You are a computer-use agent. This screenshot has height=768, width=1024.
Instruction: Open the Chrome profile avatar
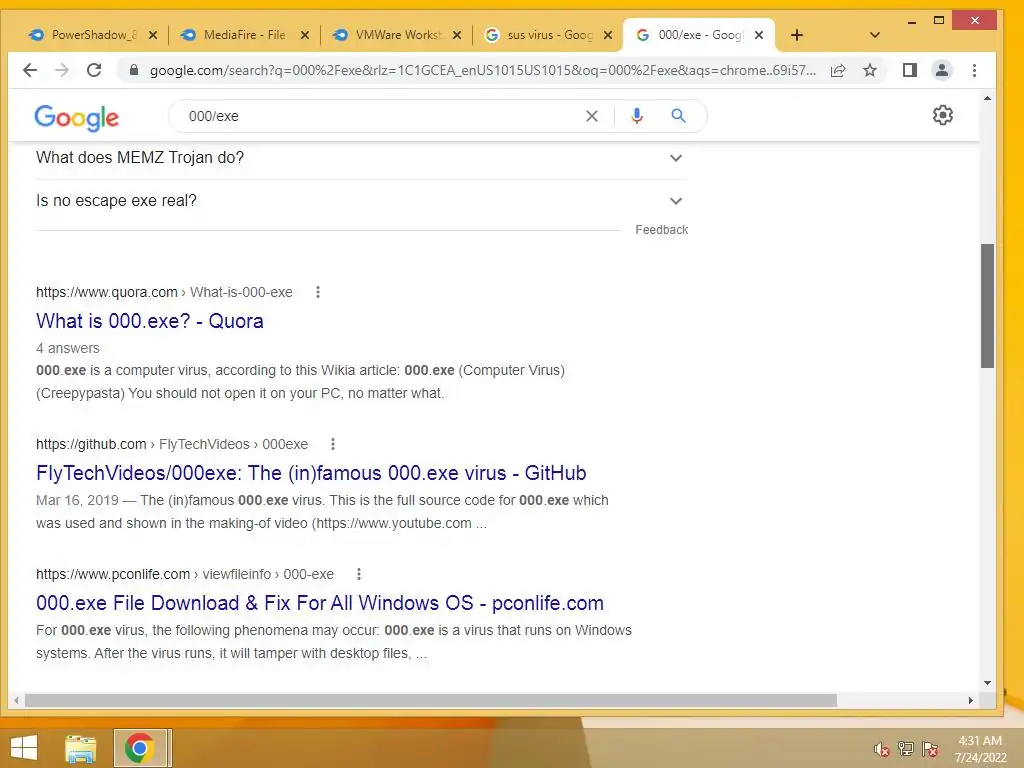coord(942,70)
